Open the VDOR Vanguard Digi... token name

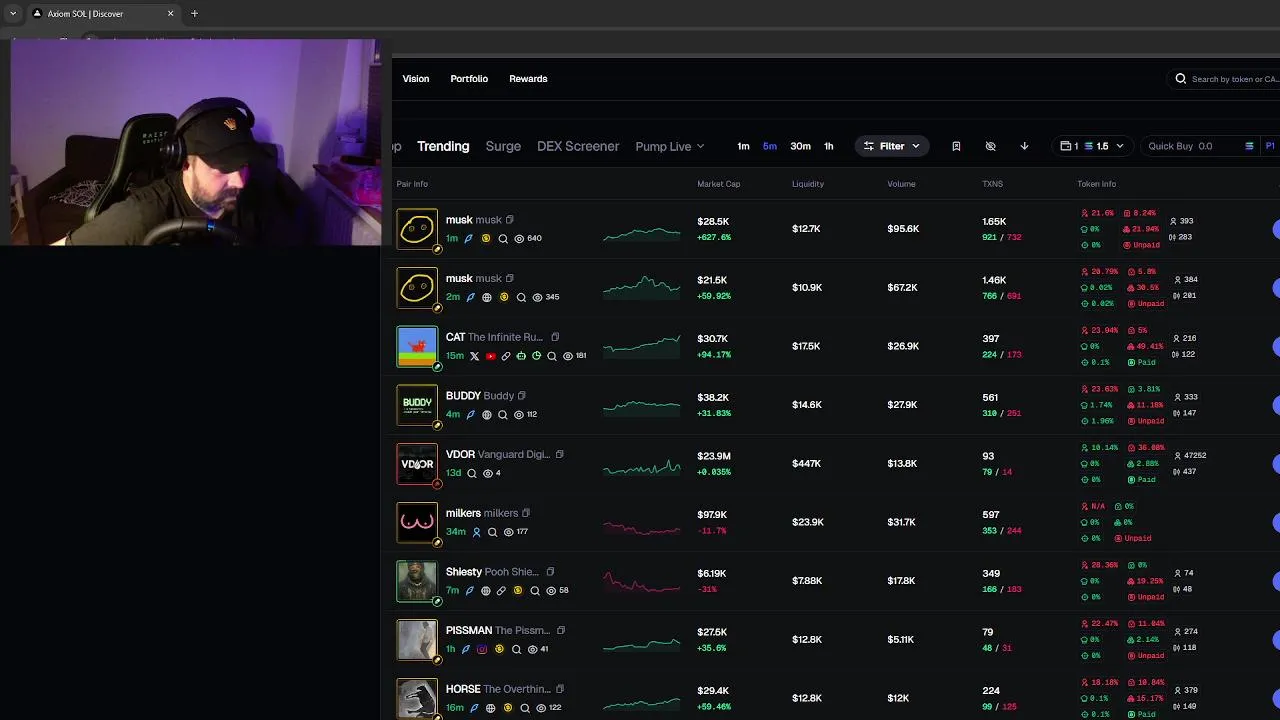pos(498,454)
